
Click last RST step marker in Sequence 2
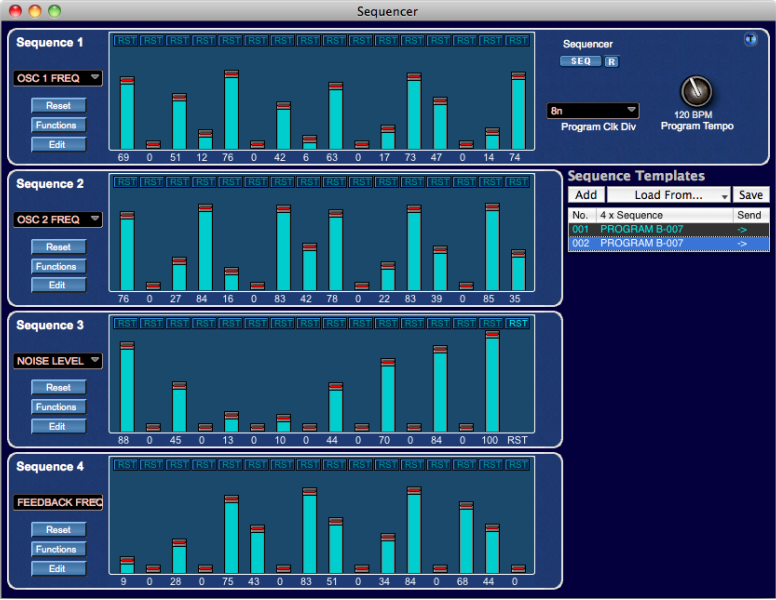[517, 182]
